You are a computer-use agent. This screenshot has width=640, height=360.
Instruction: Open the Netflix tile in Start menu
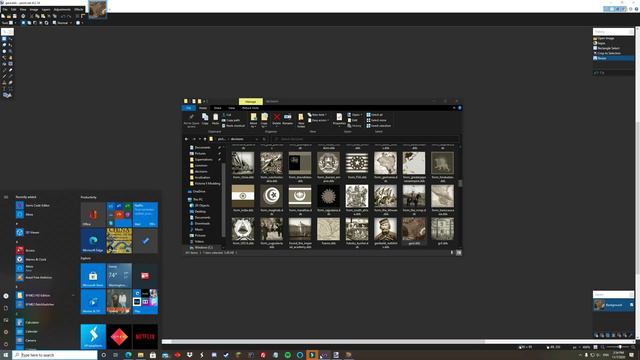coord(145,336)
